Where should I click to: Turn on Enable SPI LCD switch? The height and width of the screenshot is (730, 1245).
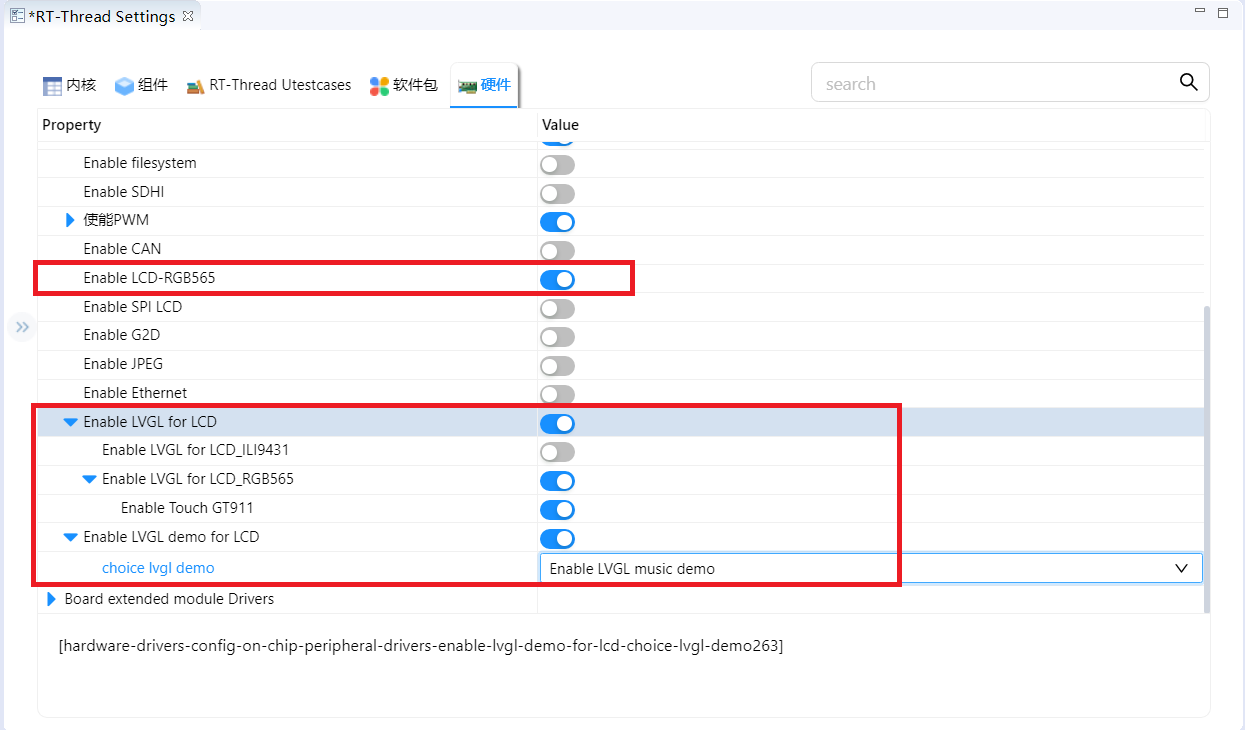(x=557, y=308)
